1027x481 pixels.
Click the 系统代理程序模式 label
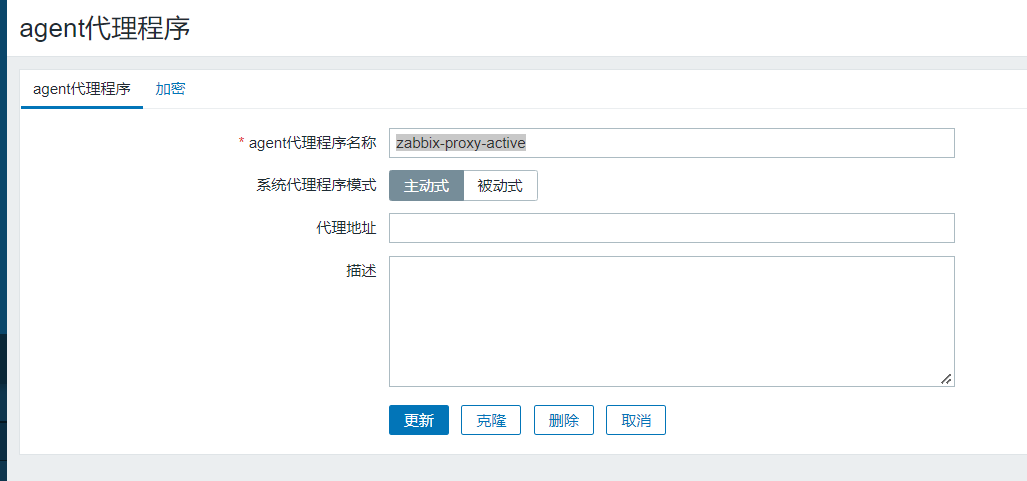[x=316, y=186]
